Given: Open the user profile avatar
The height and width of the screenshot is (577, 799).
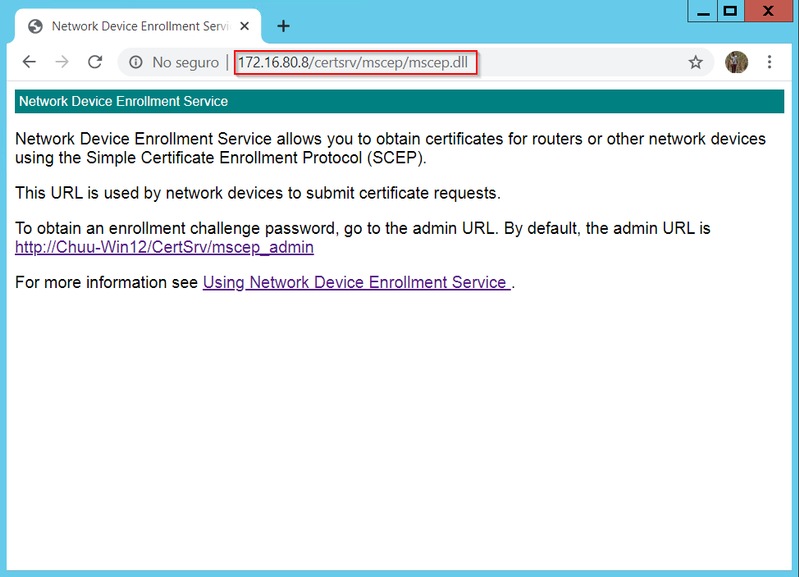Looking at the screenshot, I should click(x=736, y=62).
